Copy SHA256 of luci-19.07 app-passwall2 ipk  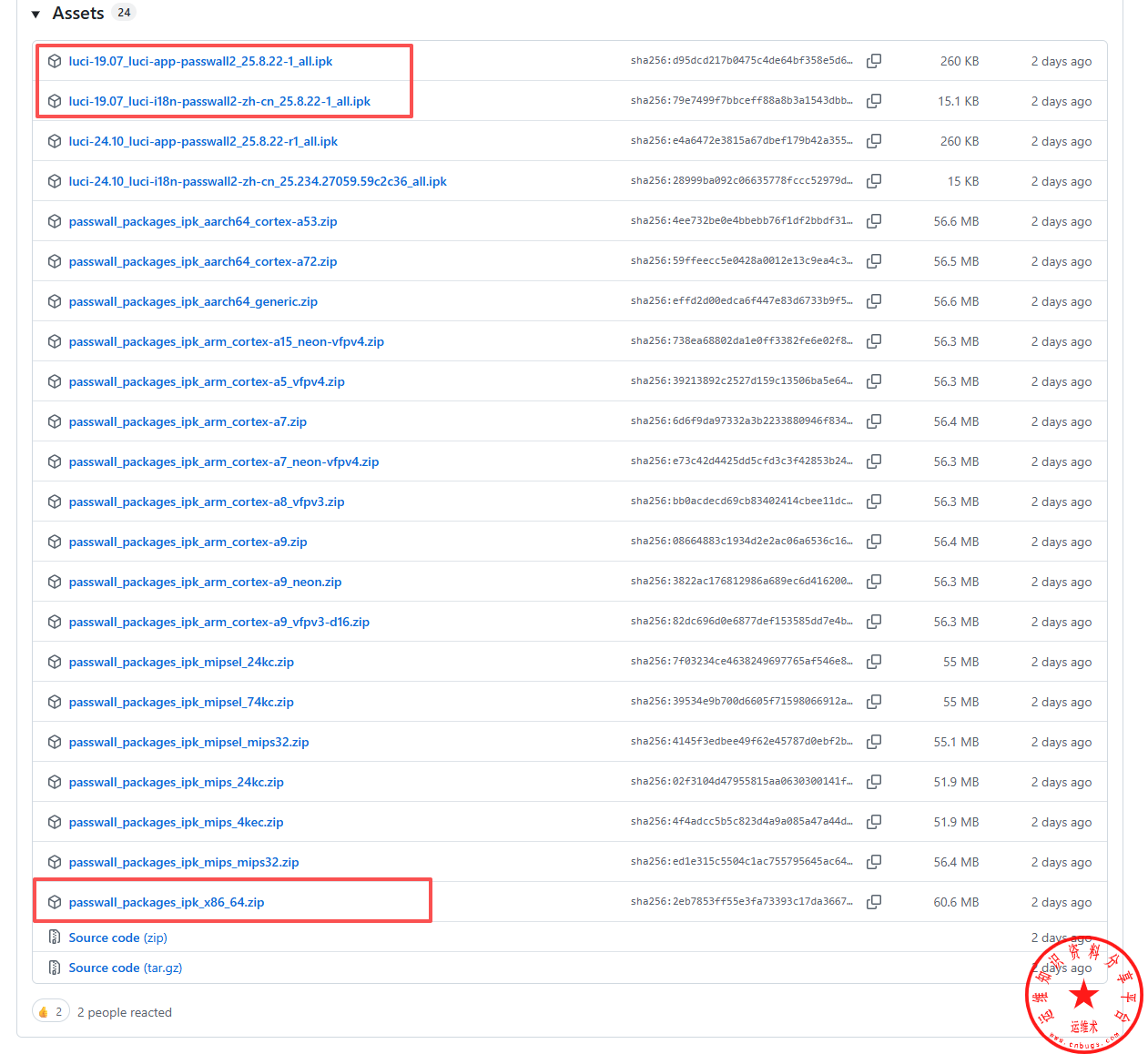[x=874, y=61]
